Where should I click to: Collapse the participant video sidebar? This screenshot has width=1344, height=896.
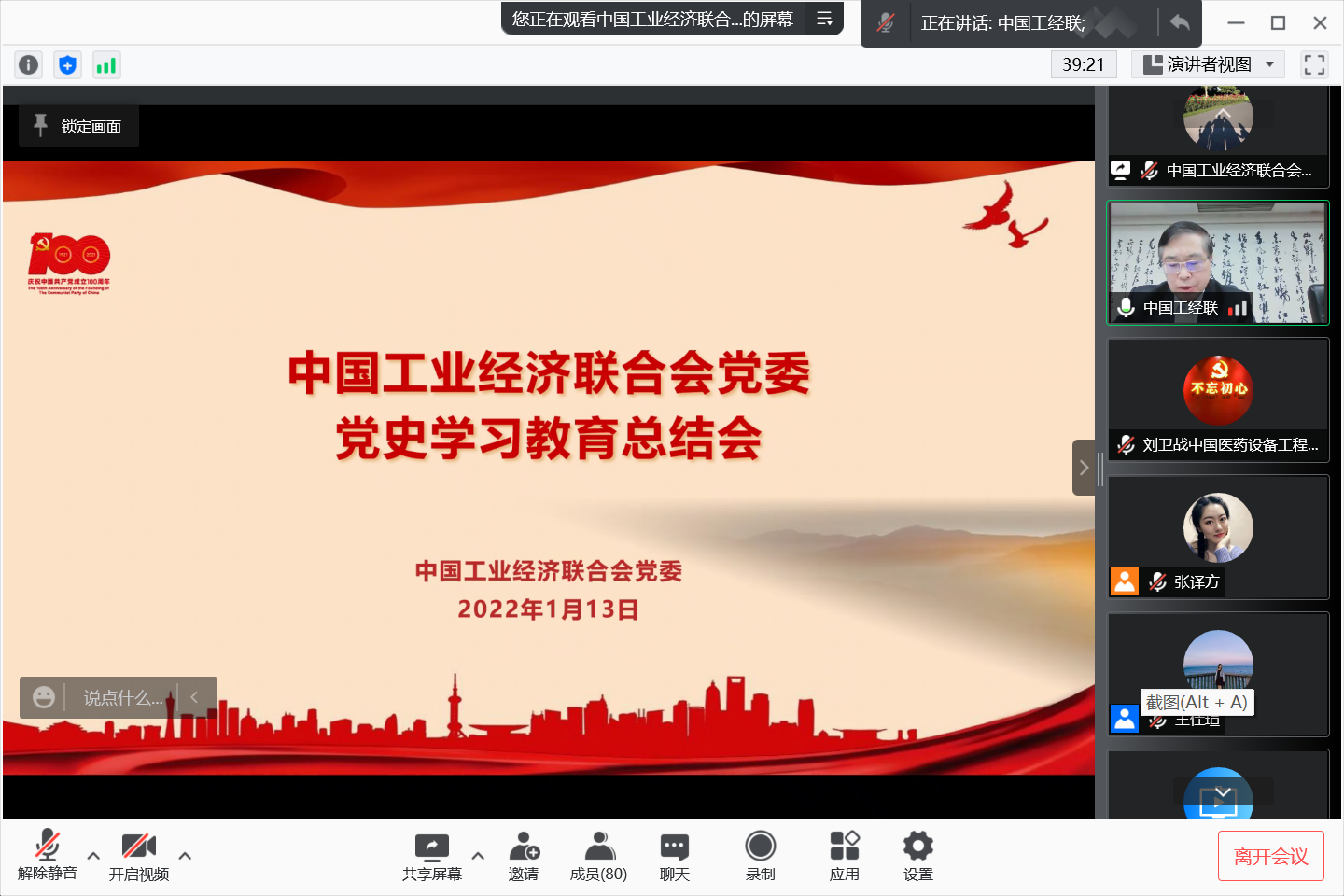1084,467
